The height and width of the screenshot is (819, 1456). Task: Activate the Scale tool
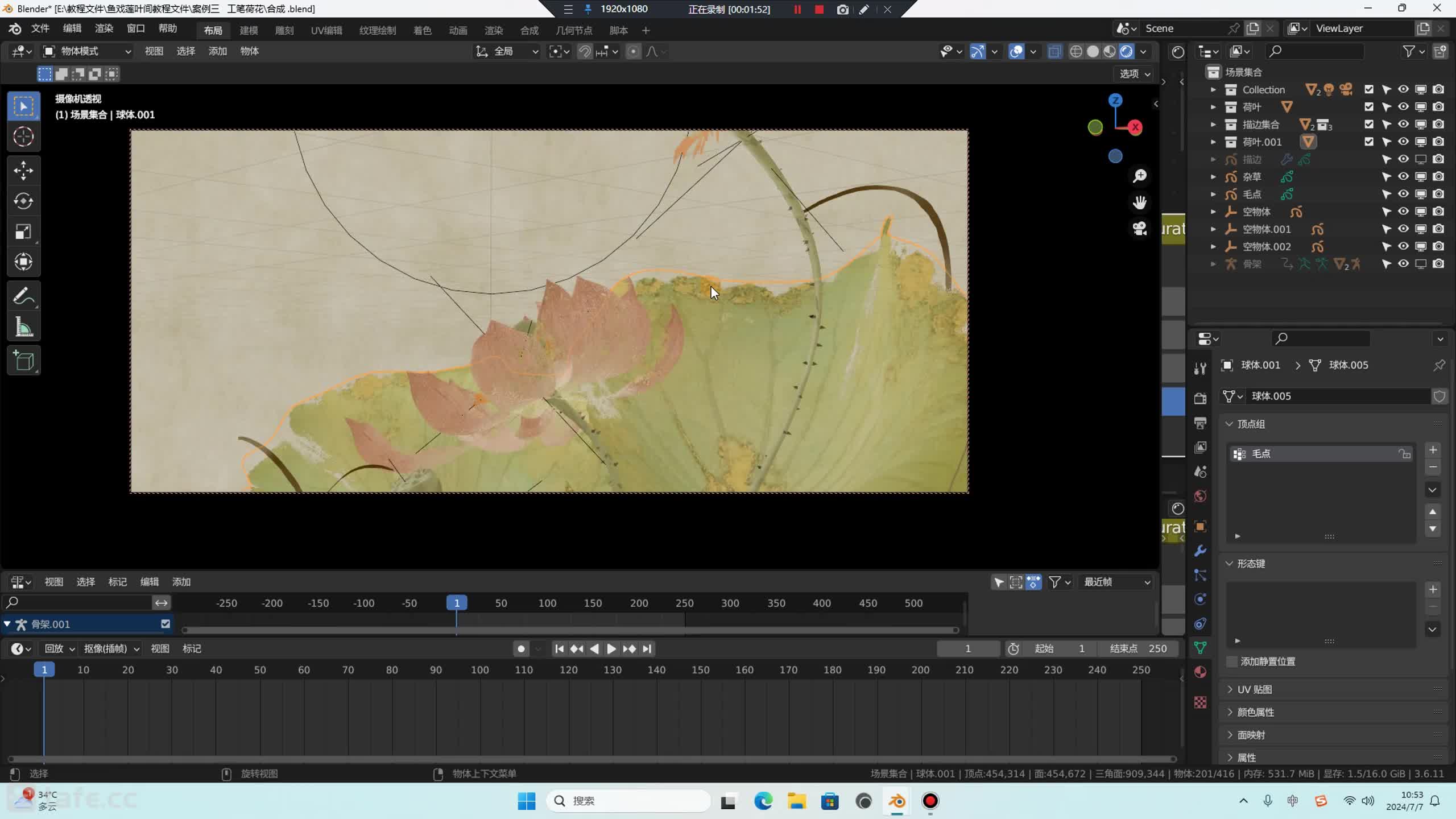23,231
